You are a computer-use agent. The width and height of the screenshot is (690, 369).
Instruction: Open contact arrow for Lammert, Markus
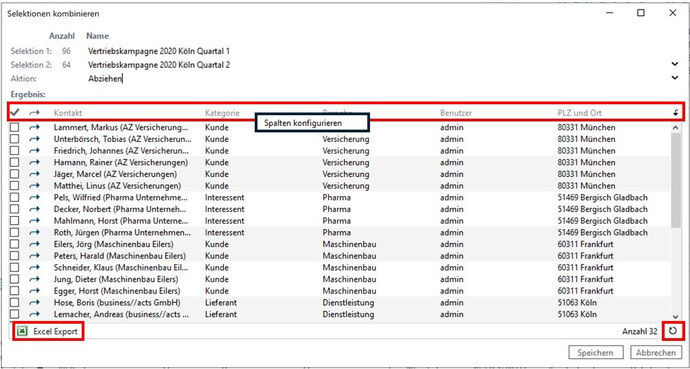pyautogui.click(x=34, y=128)
